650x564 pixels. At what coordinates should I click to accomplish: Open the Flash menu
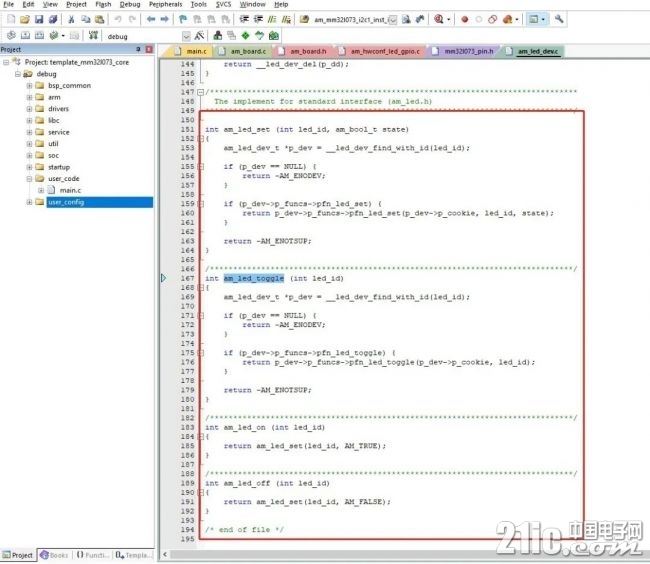(x=103, y=4)
